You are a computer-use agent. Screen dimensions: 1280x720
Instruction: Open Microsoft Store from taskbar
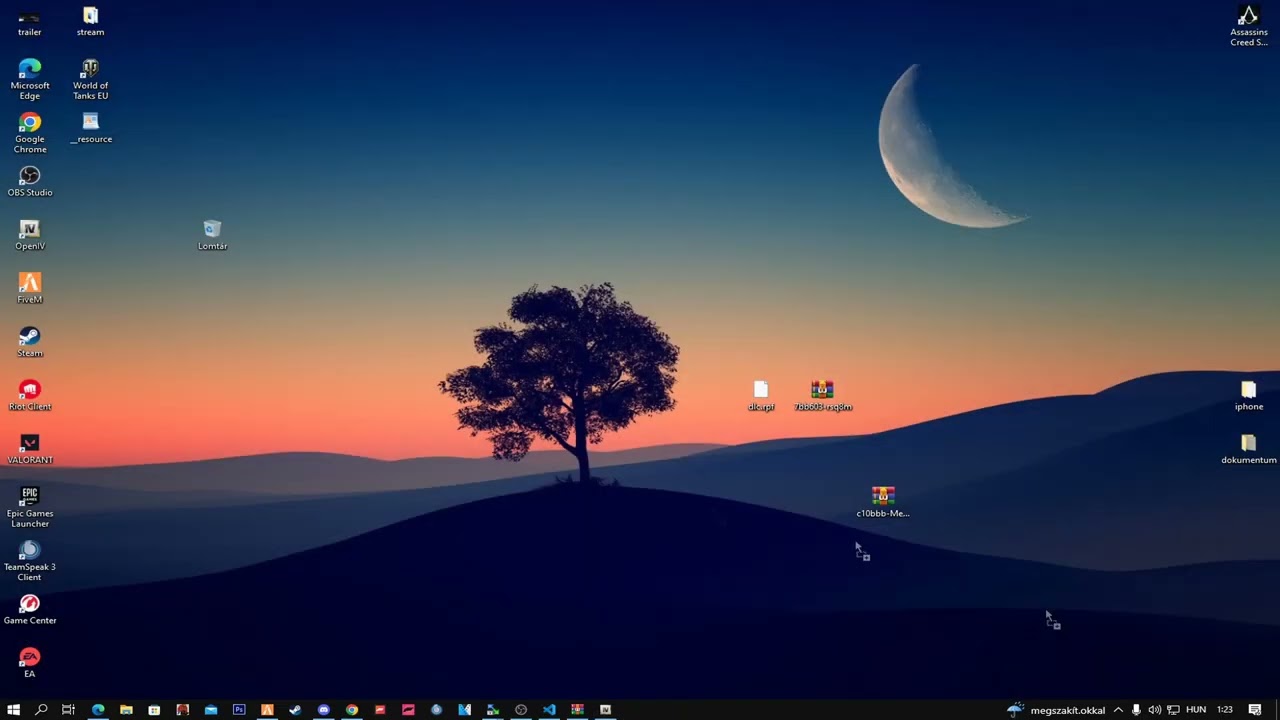(154, 710)
